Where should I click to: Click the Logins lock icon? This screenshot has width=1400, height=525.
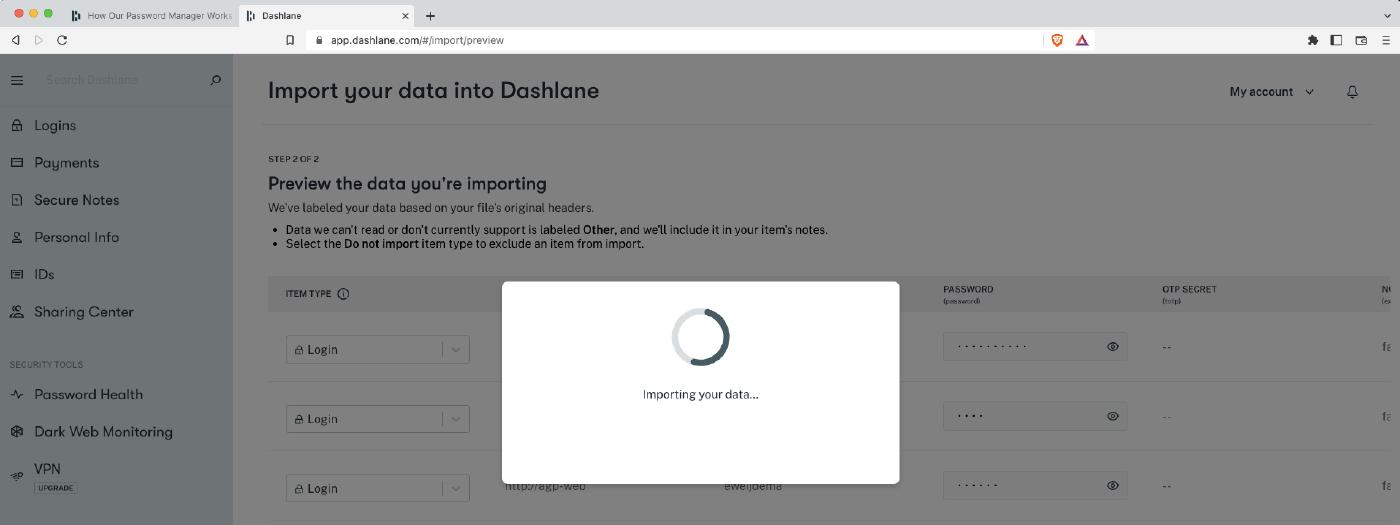click(16, 126)
